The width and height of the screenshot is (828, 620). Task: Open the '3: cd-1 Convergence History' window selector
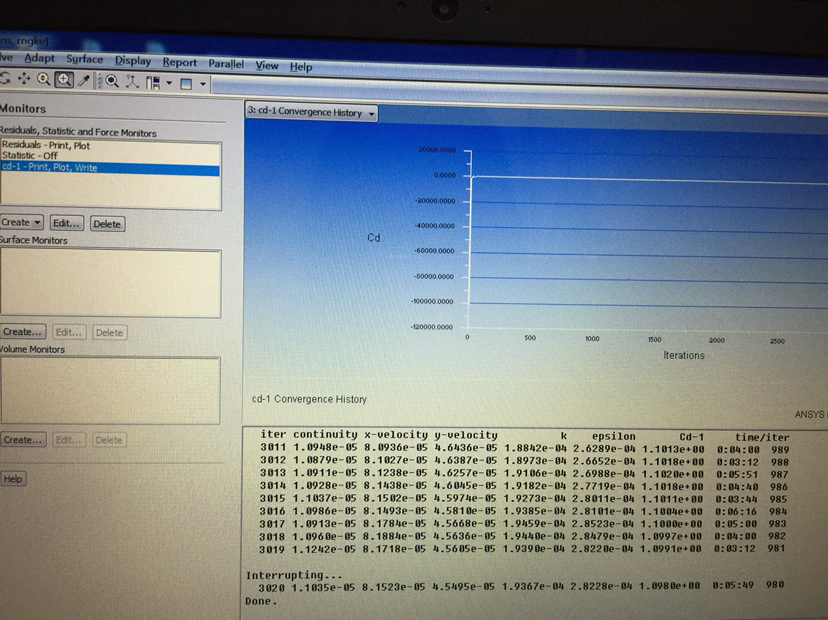pyautogui.click(x=312, y=112)
